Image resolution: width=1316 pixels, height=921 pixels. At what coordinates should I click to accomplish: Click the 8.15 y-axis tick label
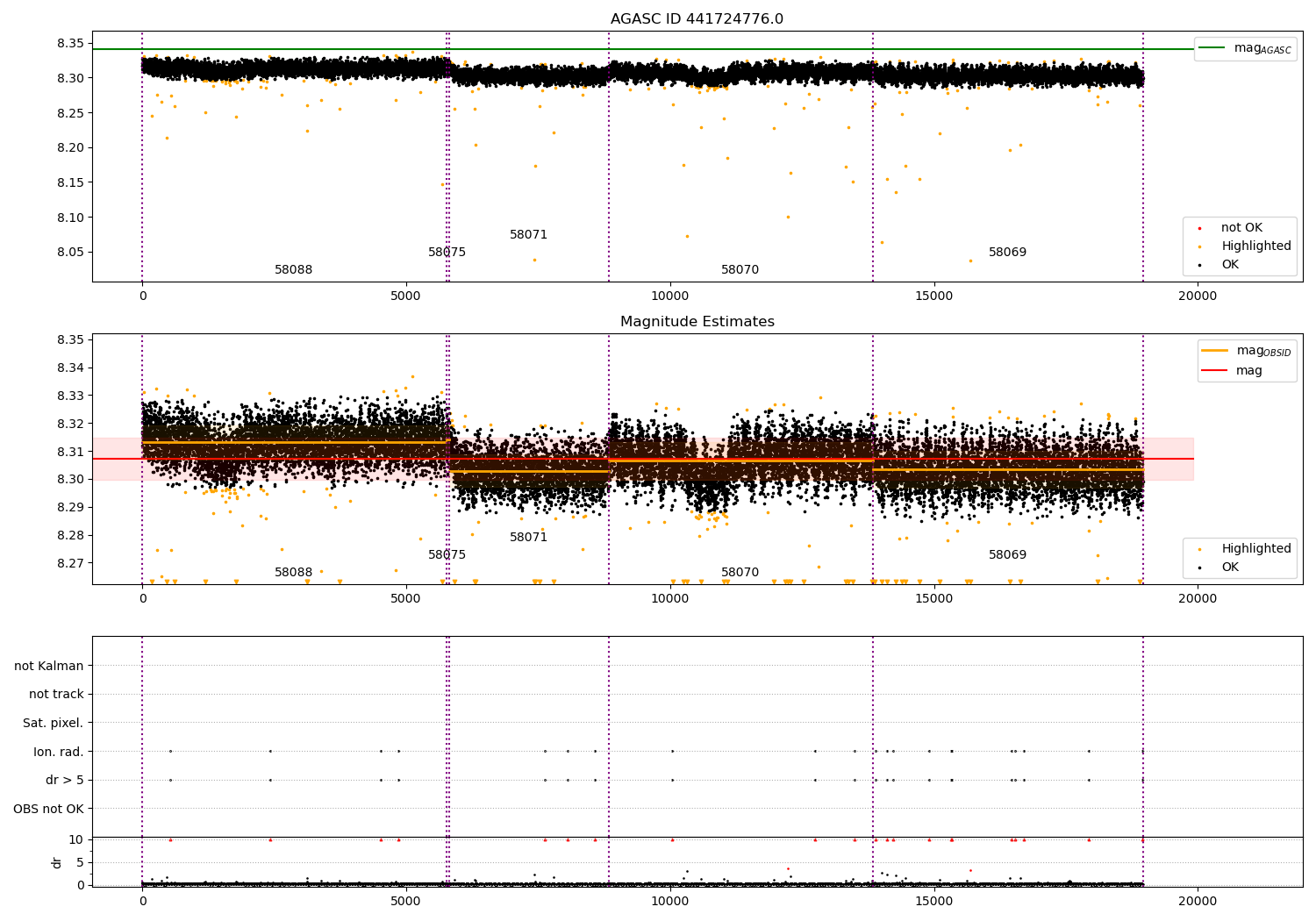[70, 182]
